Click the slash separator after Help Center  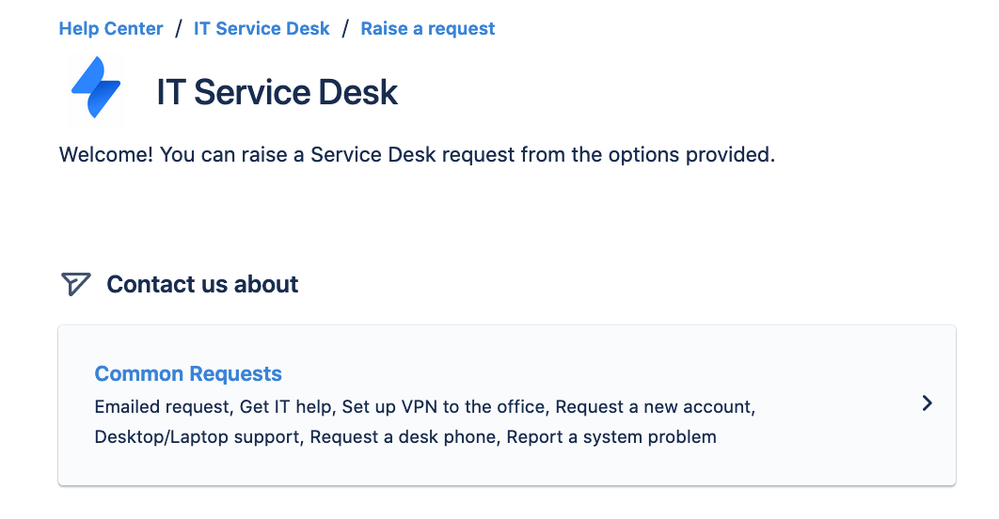pos(179,29)
